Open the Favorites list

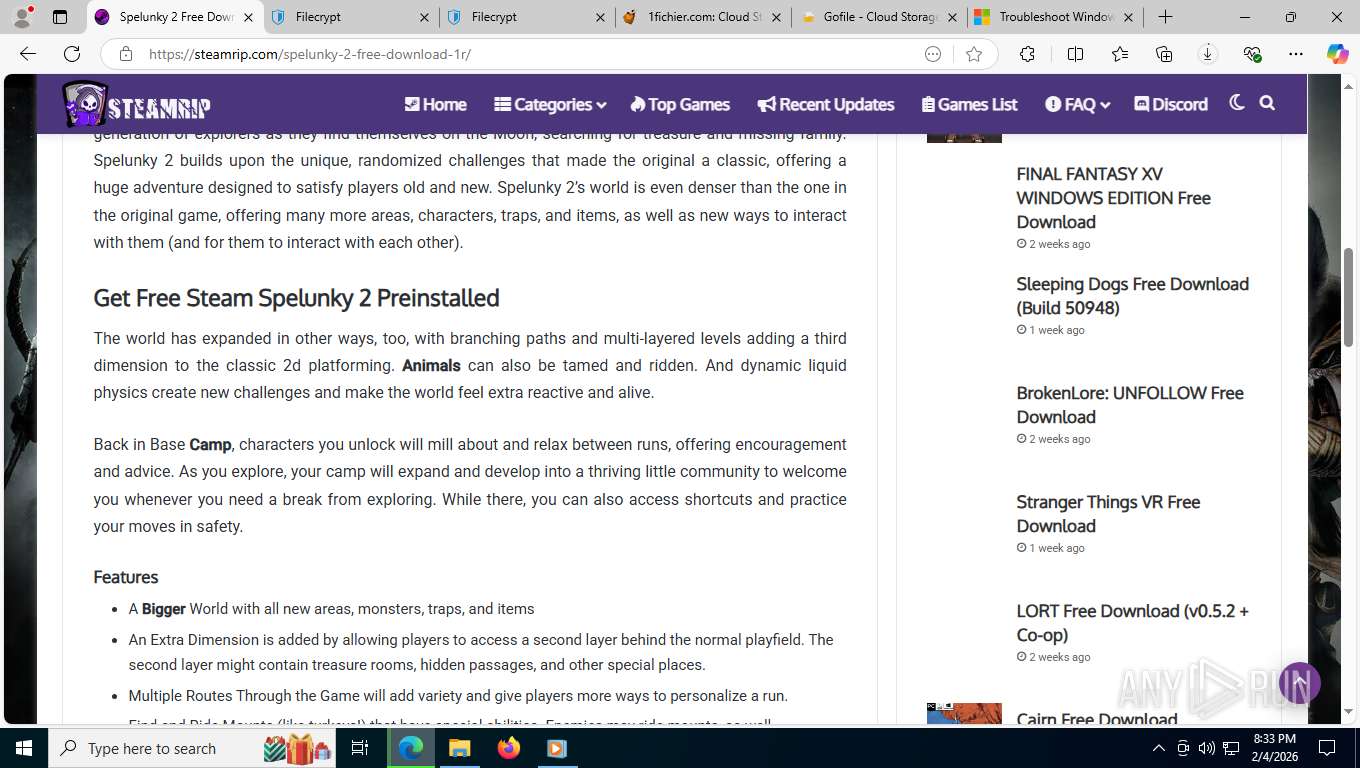click(1119, 54)
